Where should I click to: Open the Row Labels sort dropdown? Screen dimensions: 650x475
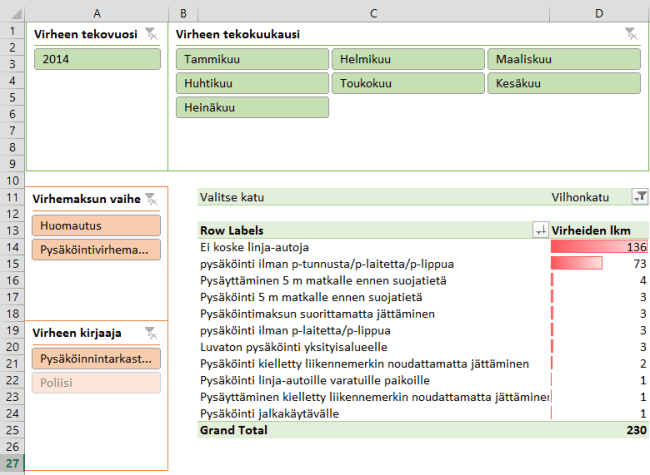(541, 230)
